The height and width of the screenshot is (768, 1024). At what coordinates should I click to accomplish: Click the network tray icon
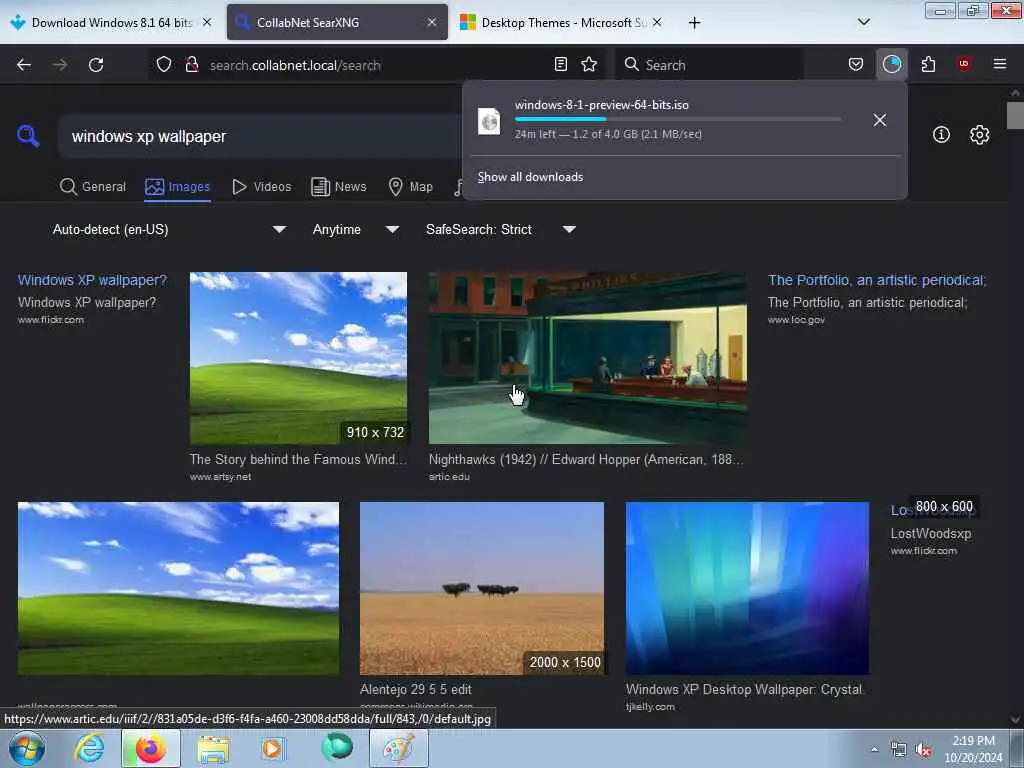coord(899,750)
